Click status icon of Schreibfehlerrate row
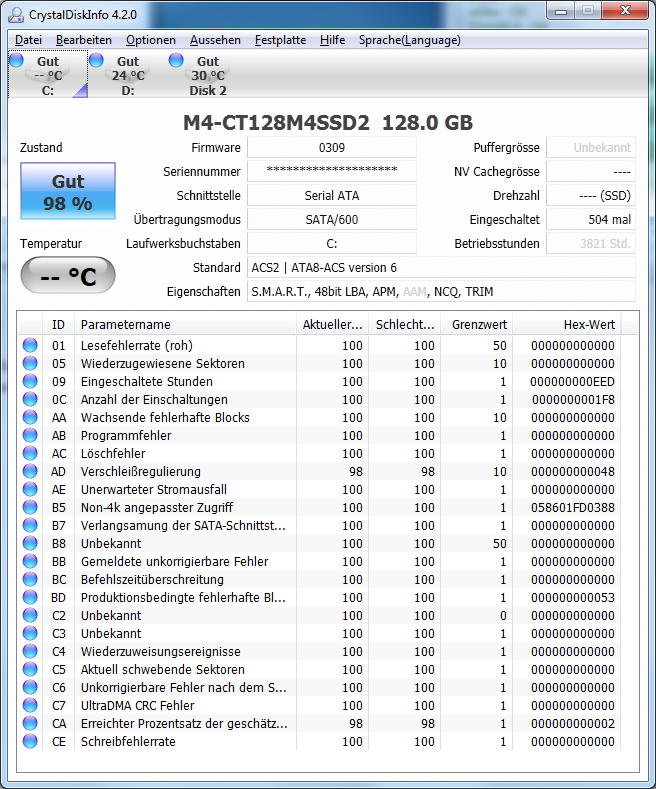 tap(30, 741)
